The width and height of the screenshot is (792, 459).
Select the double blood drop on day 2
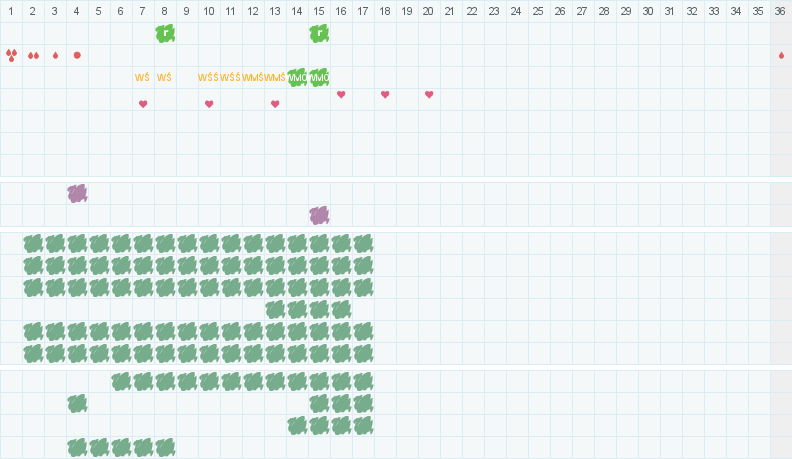pos(33,55)
